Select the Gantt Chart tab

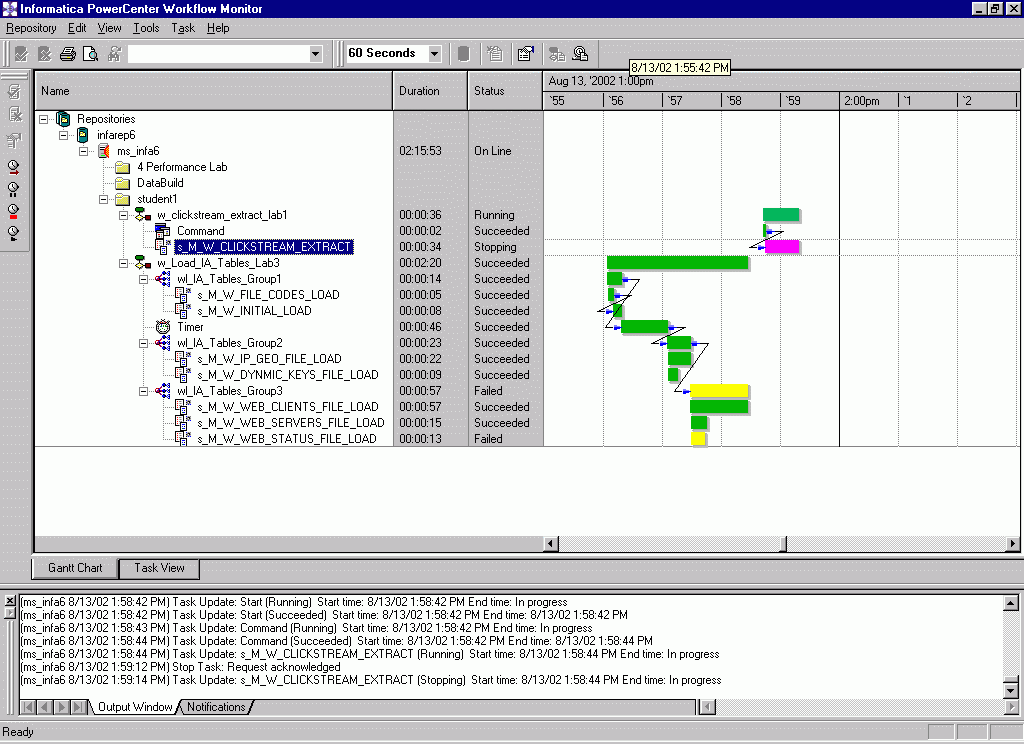point(75,568)
